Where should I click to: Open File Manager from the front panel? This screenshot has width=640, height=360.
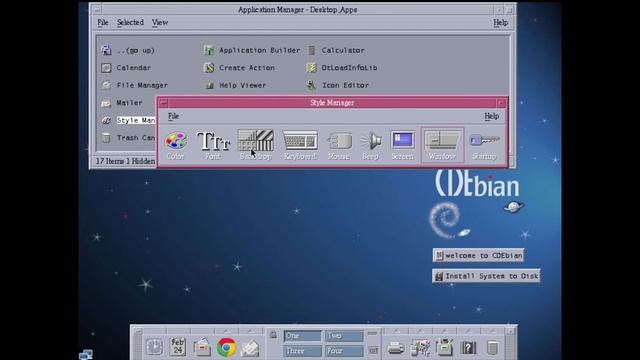[202, 347]
